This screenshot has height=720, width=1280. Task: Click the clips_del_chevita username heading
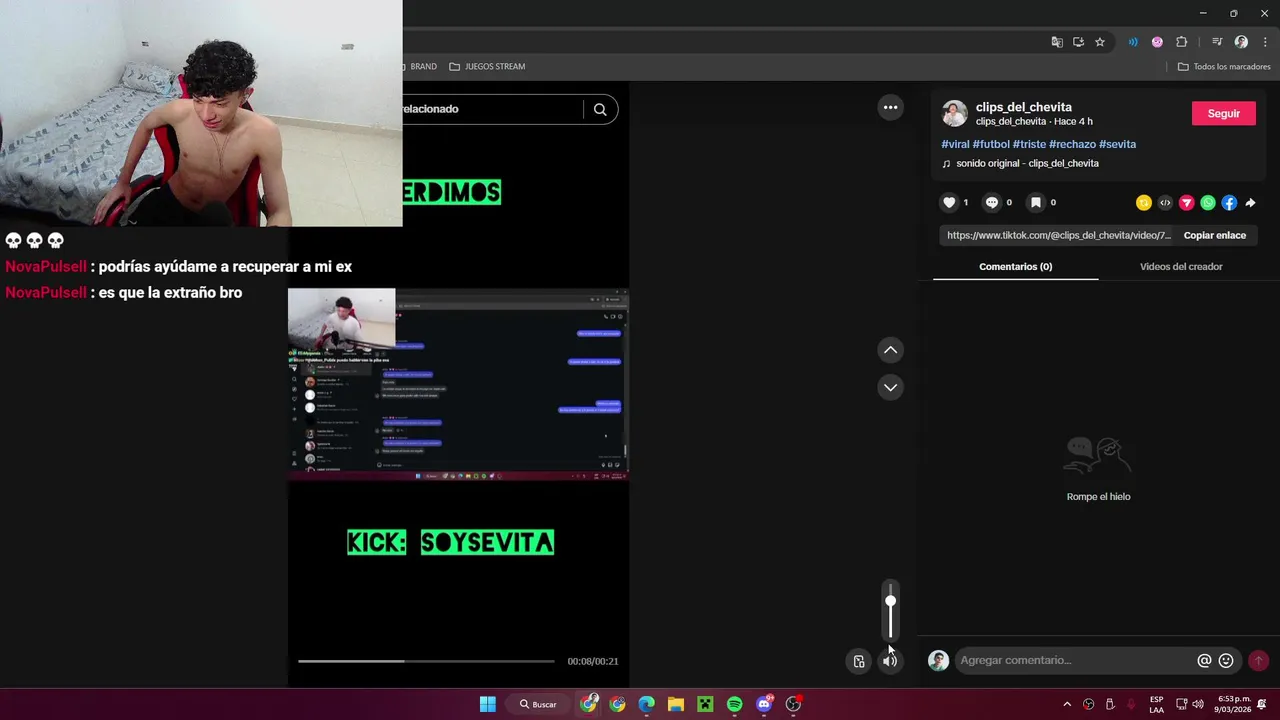click(x=1023, y=107)
